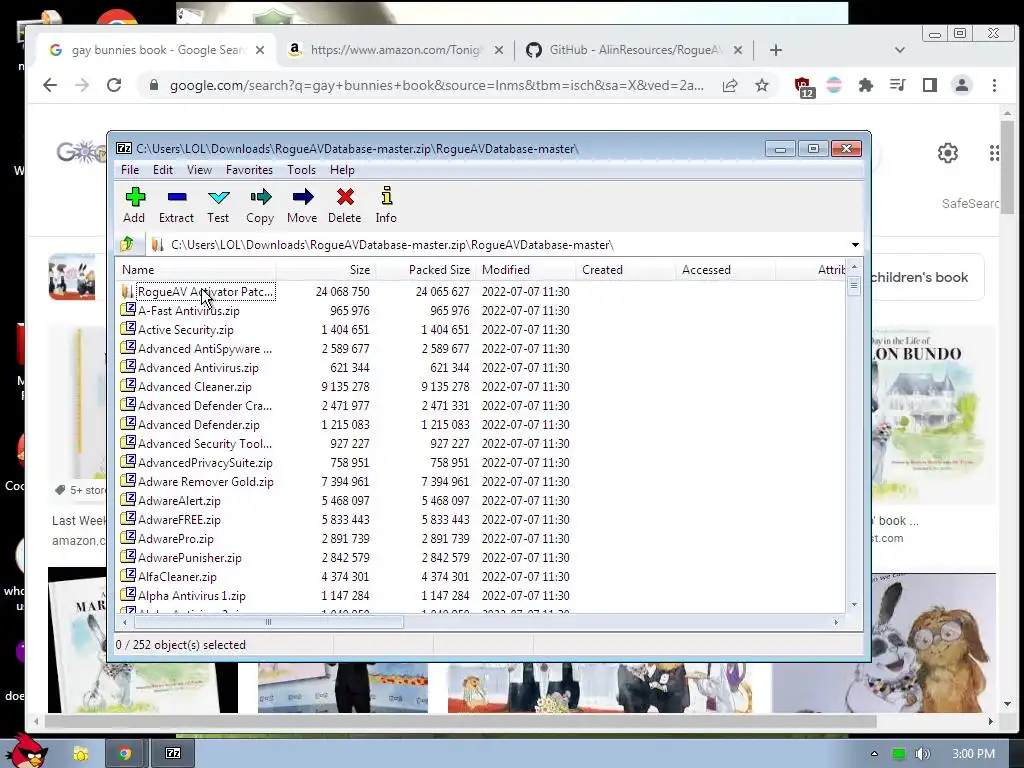
Task: Open the Chrome profile avatar
Action: pyautogui.click(x=961, y=86)
